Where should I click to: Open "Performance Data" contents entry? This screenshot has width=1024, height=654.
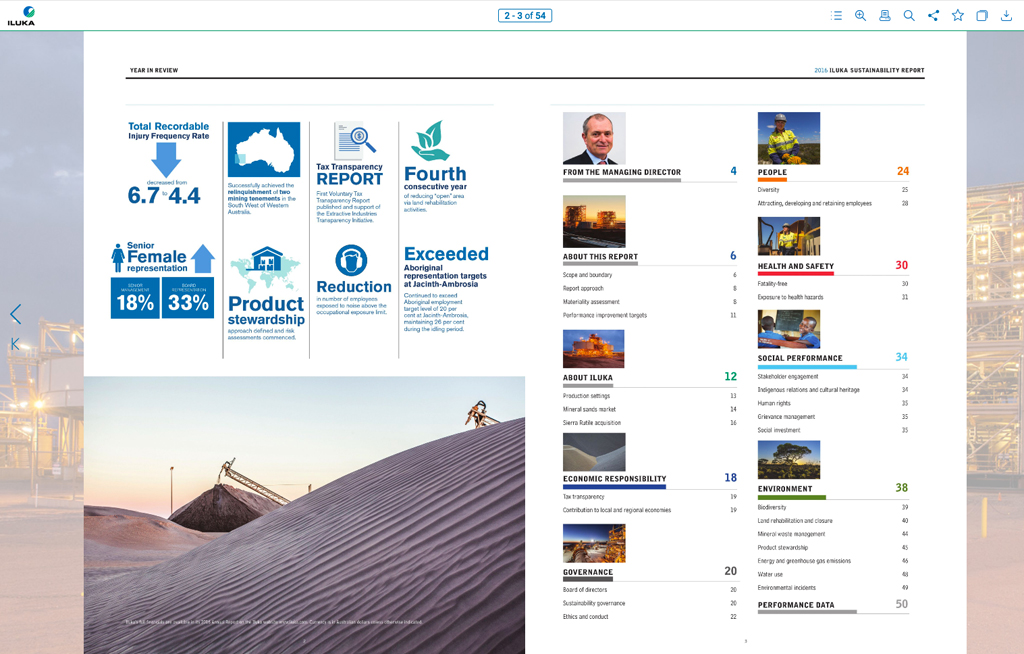coord(796,605)
